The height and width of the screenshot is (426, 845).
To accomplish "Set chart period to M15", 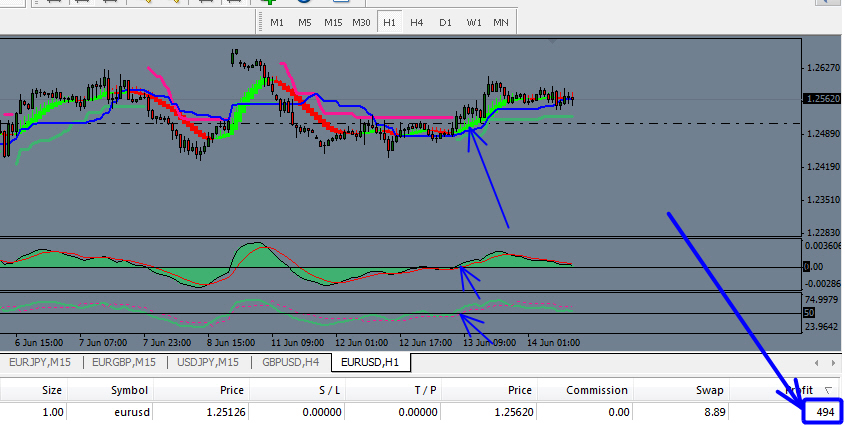I will [333, 22].
